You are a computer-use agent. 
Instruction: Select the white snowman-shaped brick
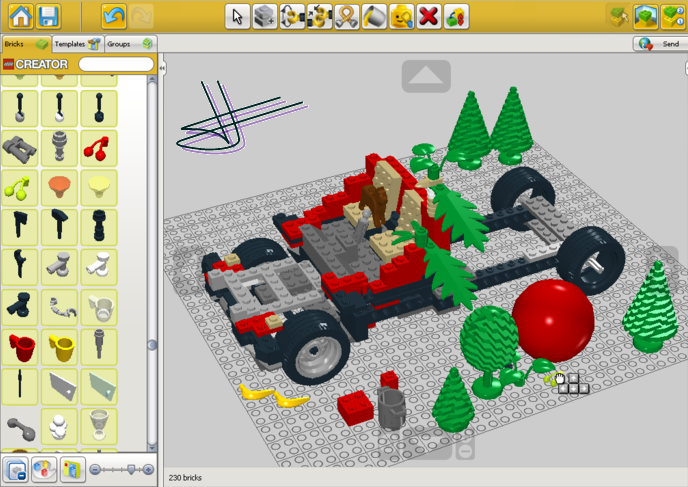coord(59,426)
